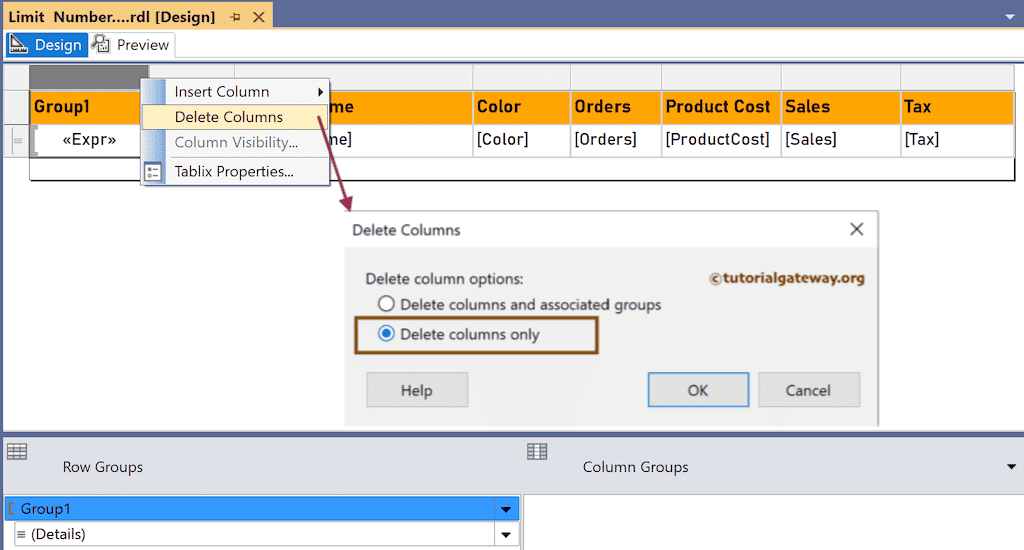Click the column handle above Color
Viewport: 1024px width, 550px height.
pos(521,77)
